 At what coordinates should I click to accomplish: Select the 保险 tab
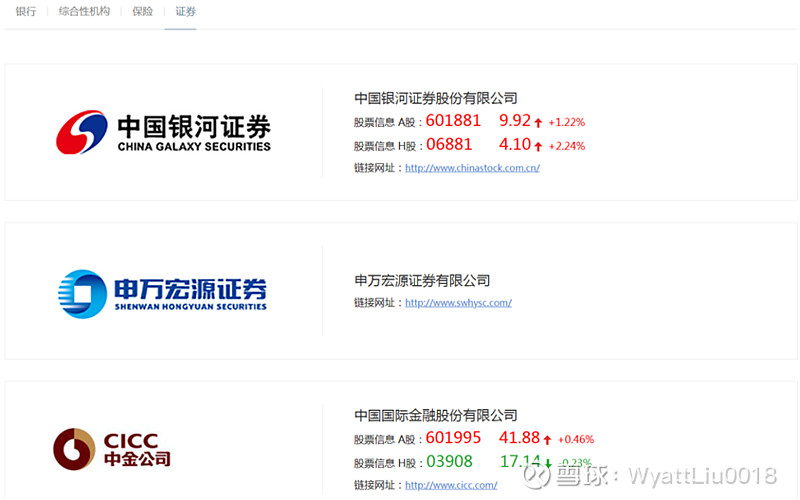click(143, 11)
